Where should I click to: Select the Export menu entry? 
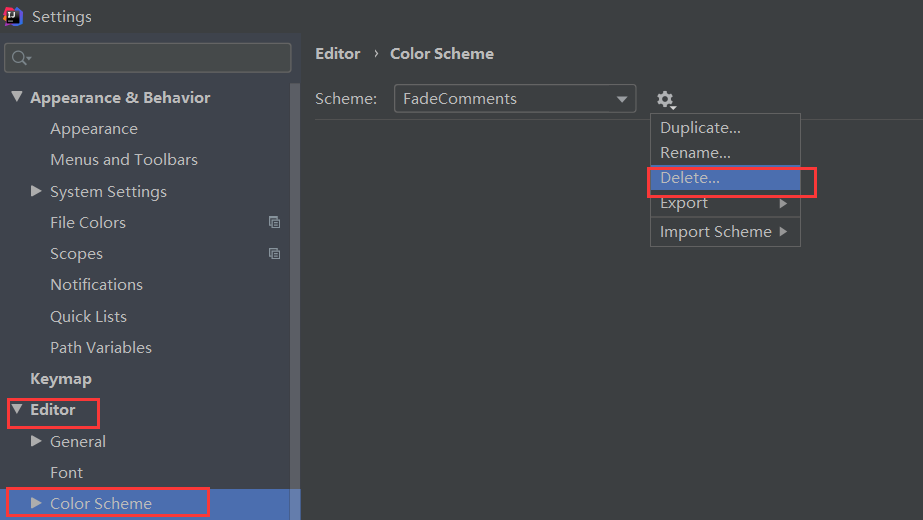pos(725,203)
